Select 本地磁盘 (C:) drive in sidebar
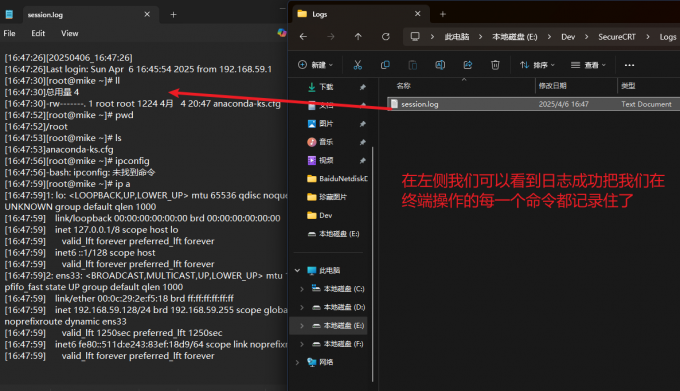The width and height of the screenshot is (680, 391). point(339,289)
